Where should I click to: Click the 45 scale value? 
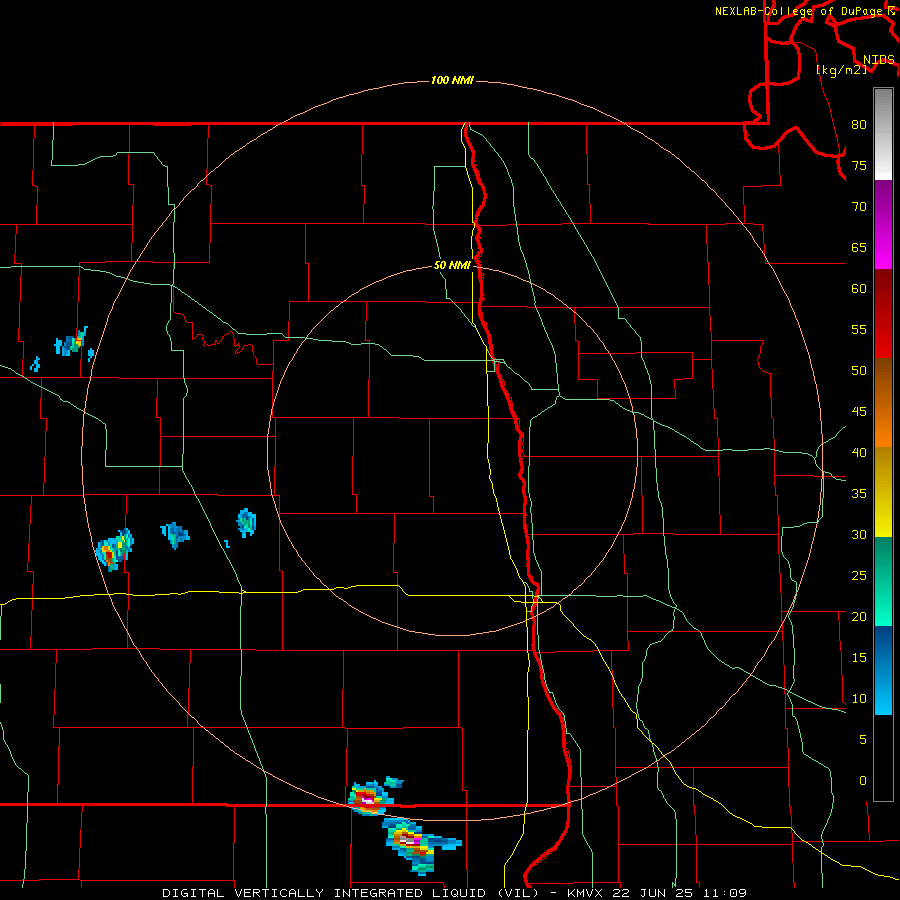tap(859, 412)
